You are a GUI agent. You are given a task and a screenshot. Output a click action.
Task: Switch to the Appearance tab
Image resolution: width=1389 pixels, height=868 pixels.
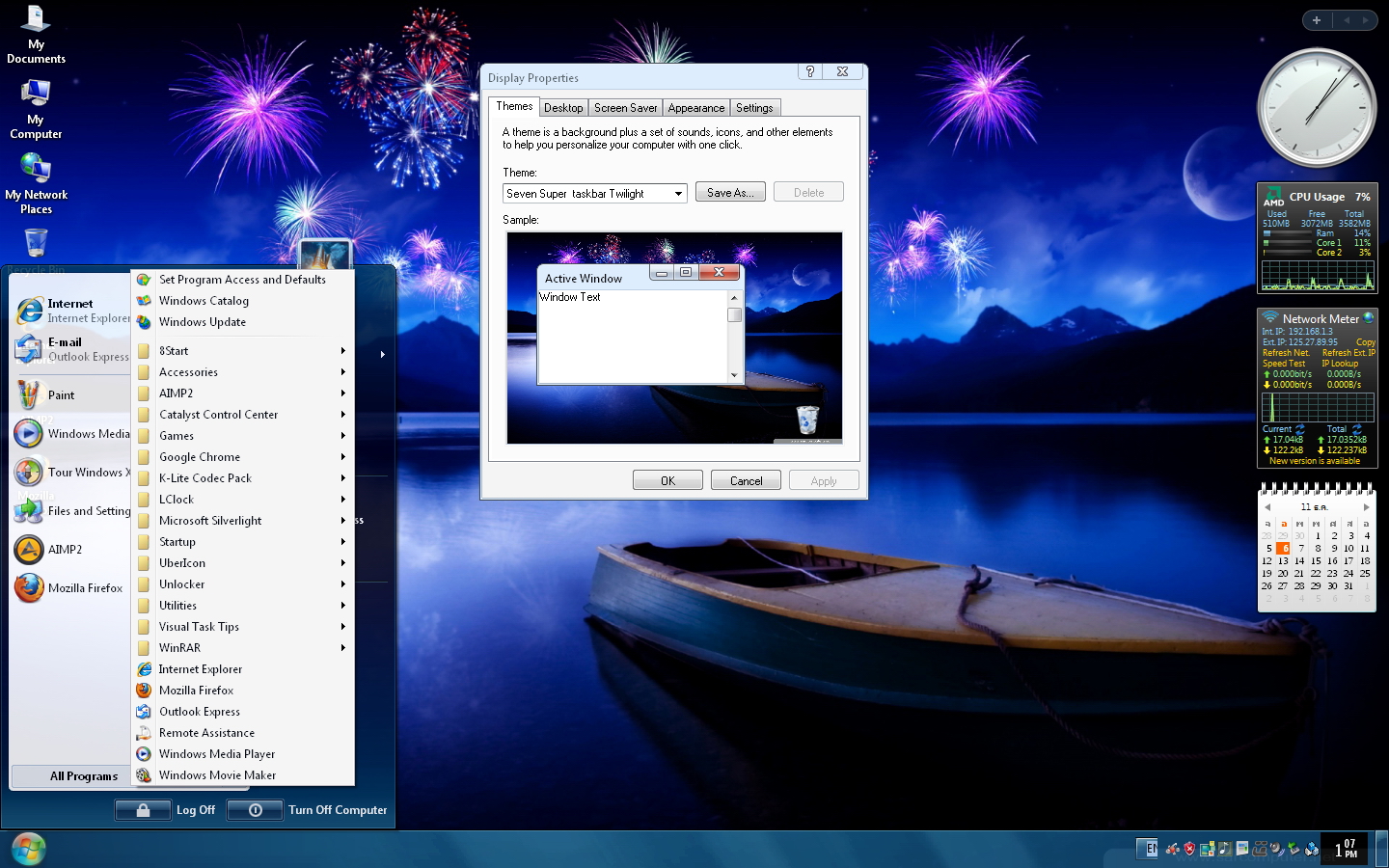tap(695, 107)
